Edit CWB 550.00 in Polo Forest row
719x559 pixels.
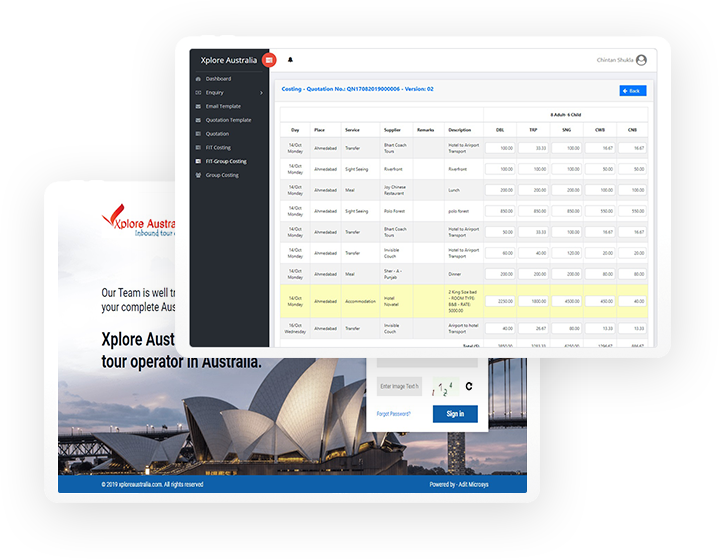pyautogui.click(x=600, y=211)
